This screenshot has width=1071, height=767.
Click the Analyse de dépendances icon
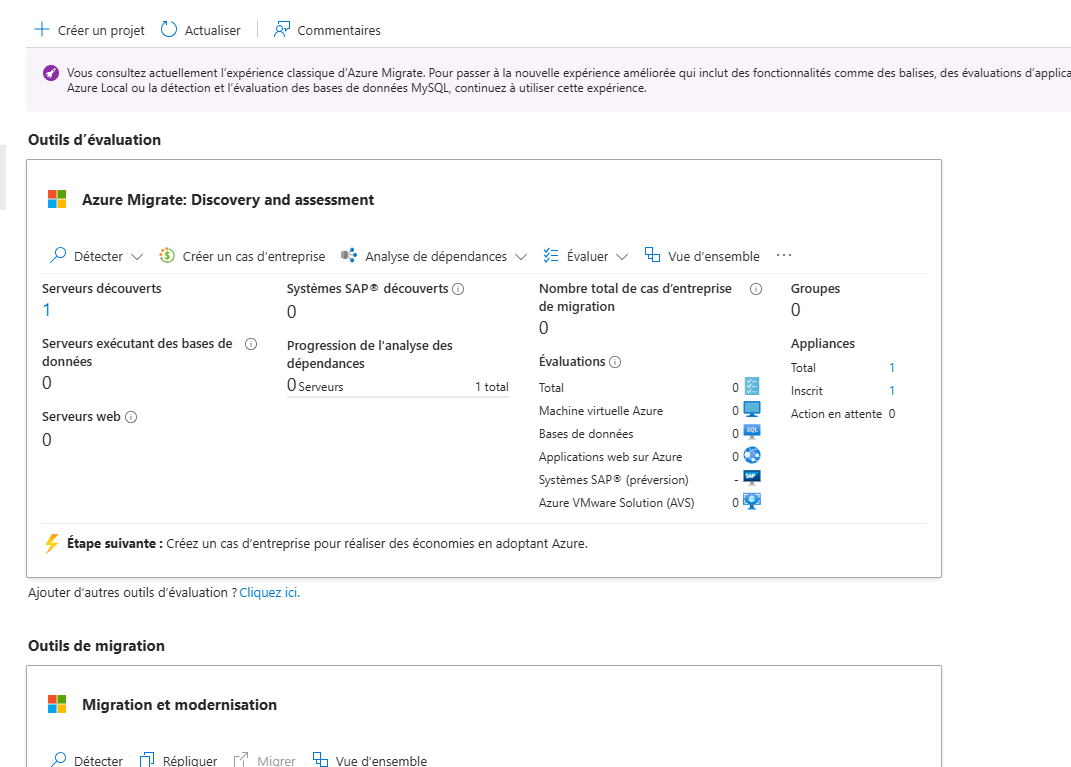point(349,255)
